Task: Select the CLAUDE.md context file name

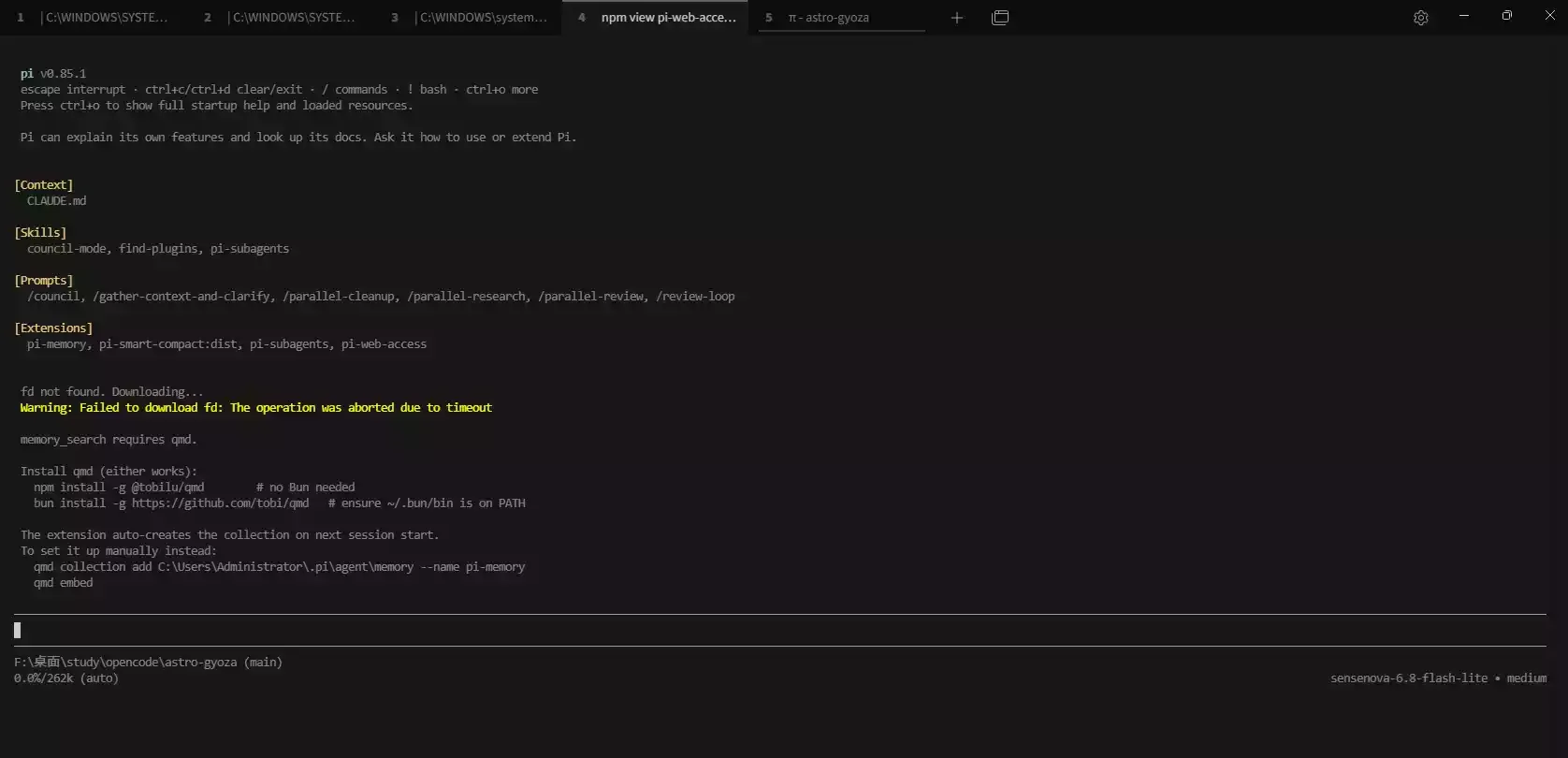Action: [x=57, y=201]
